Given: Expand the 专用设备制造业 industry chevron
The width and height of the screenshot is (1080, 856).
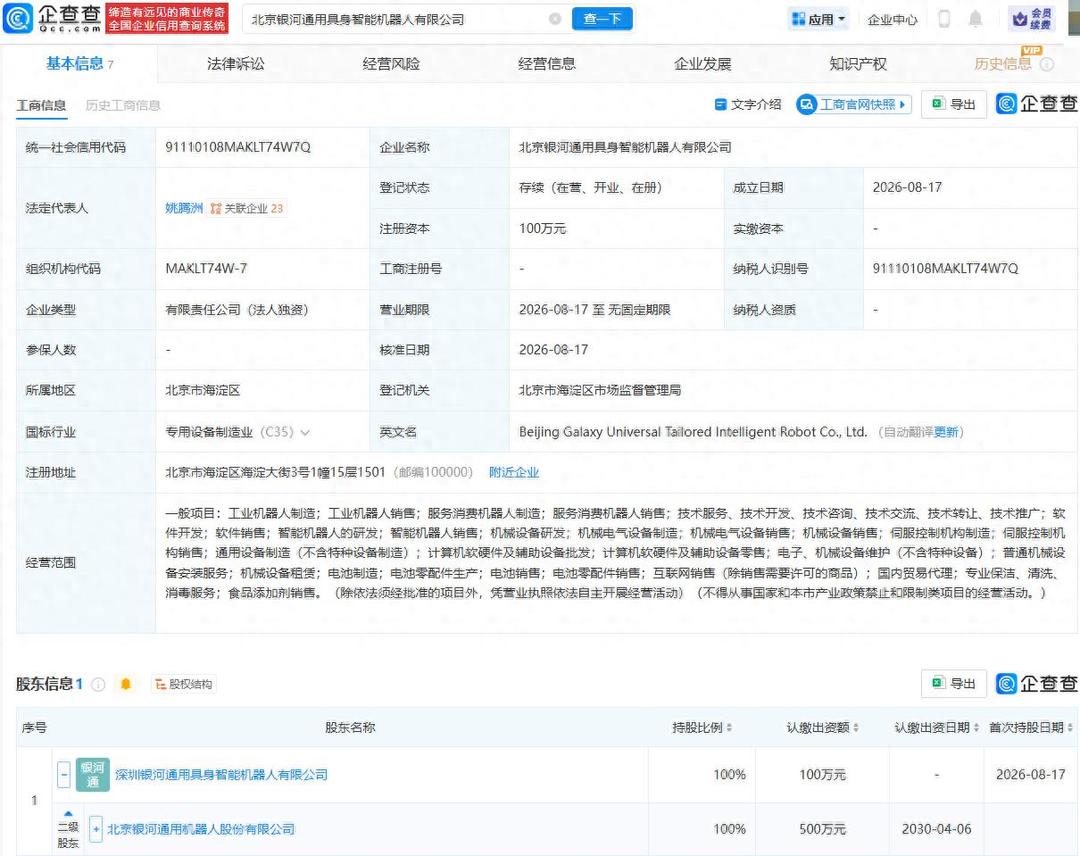Looking at the screenshot, I should [305, 432].
